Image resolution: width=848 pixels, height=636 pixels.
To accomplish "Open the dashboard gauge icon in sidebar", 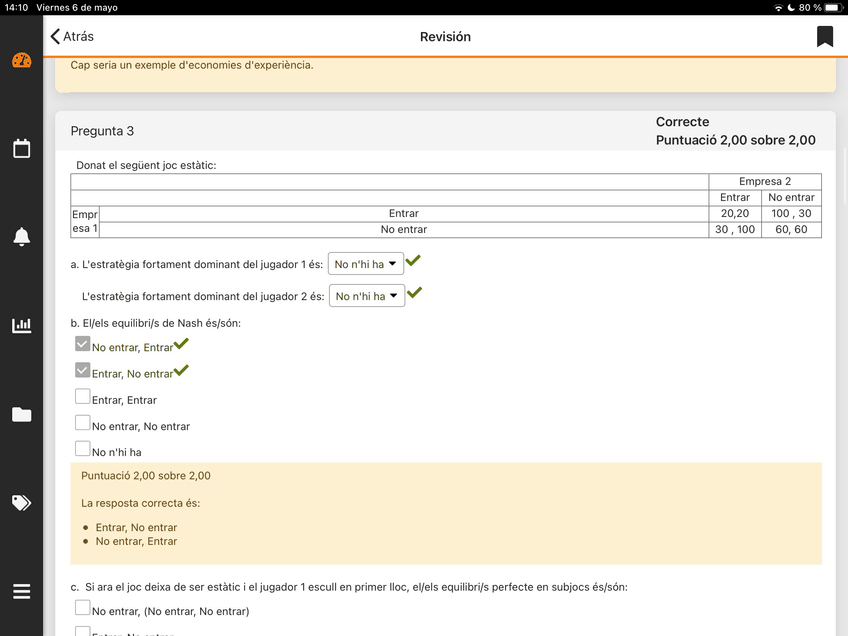I will (21, 61).
